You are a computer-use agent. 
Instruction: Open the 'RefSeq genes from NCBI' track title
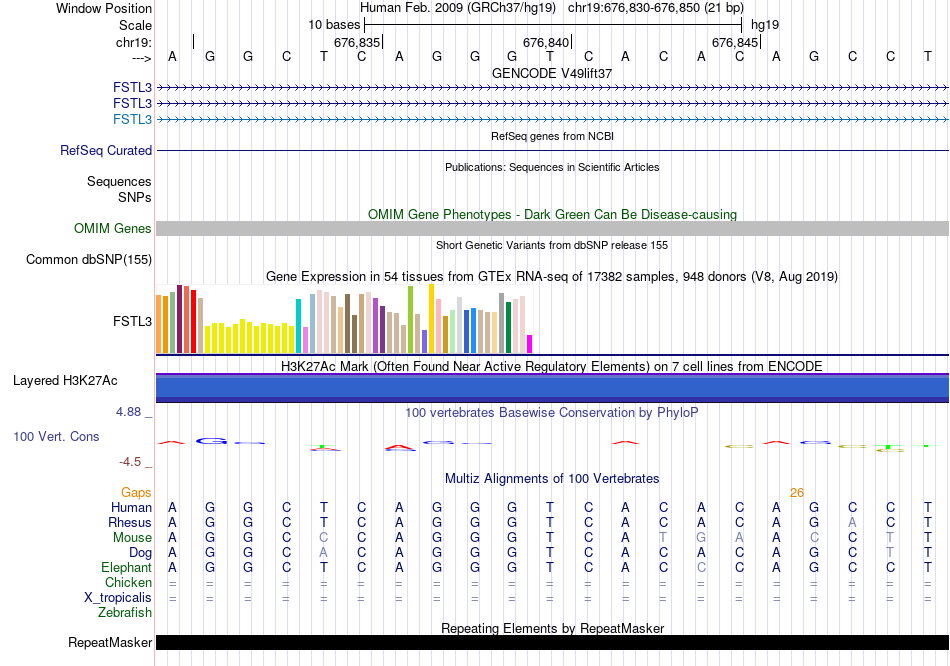(552, 136)
